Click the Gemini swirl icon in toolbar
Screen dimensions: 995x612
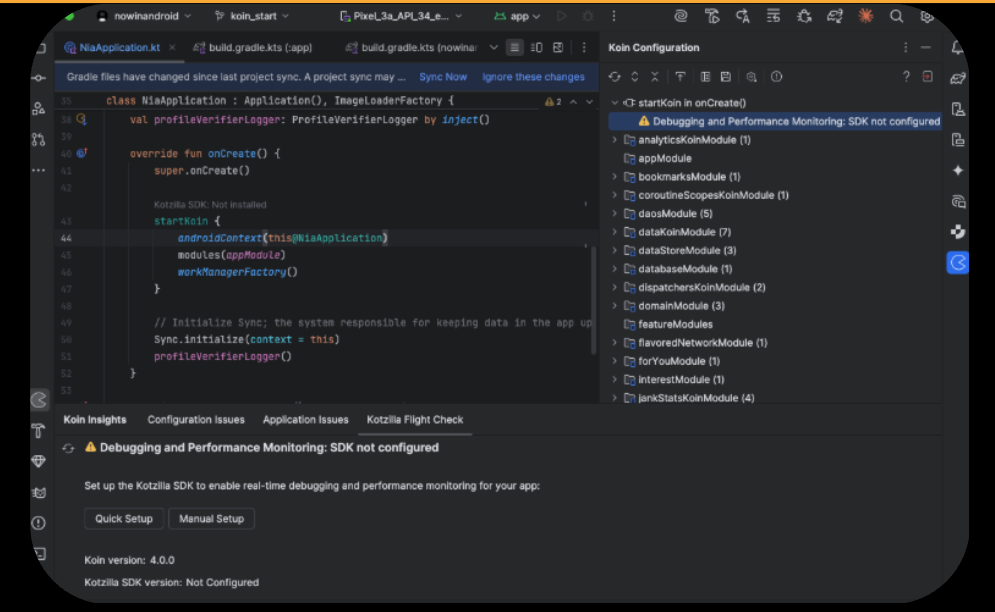pyautogui.click(x=681, y=16)
